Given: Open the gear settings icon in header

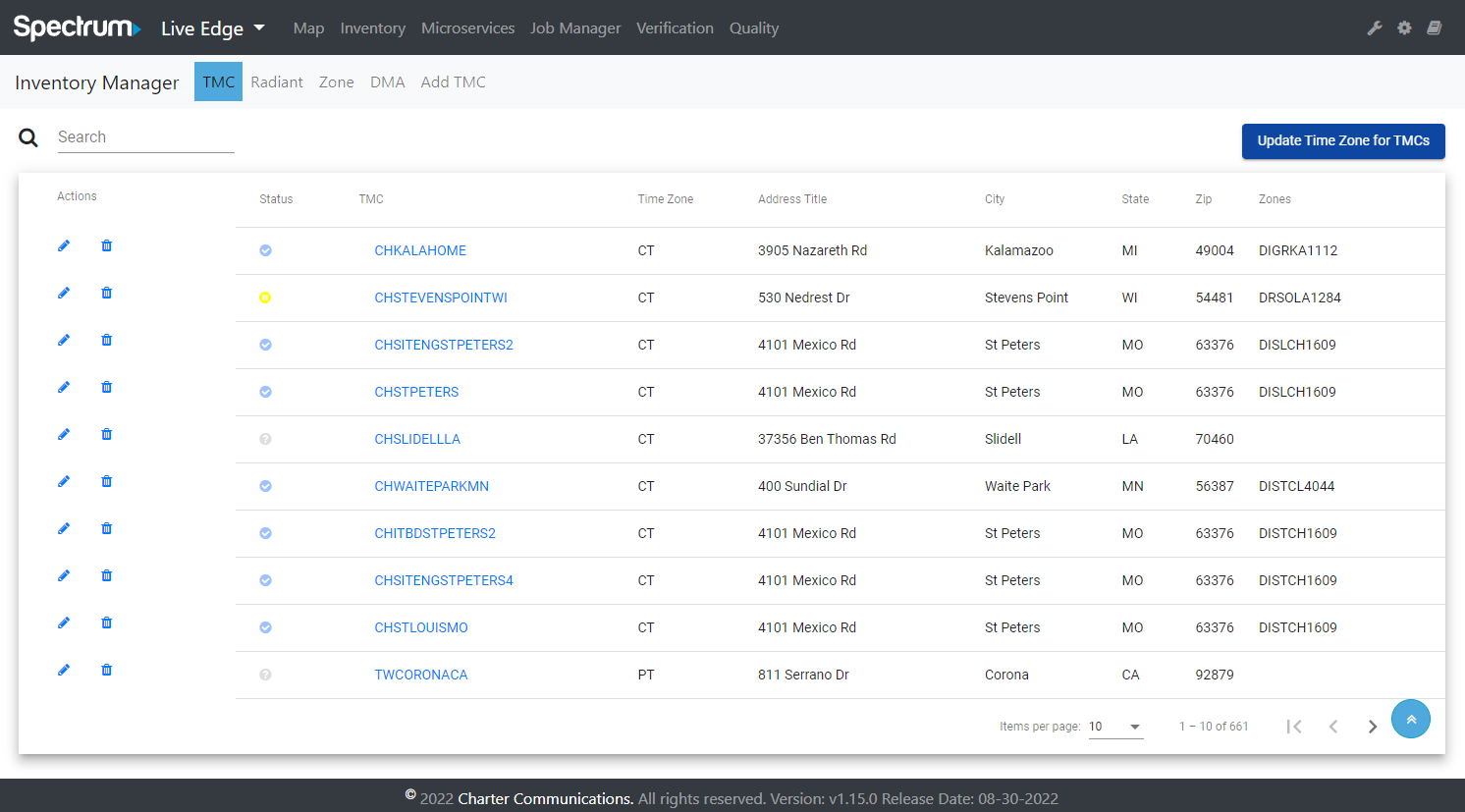Looking at the screenshot, I should coord(1404,27).
